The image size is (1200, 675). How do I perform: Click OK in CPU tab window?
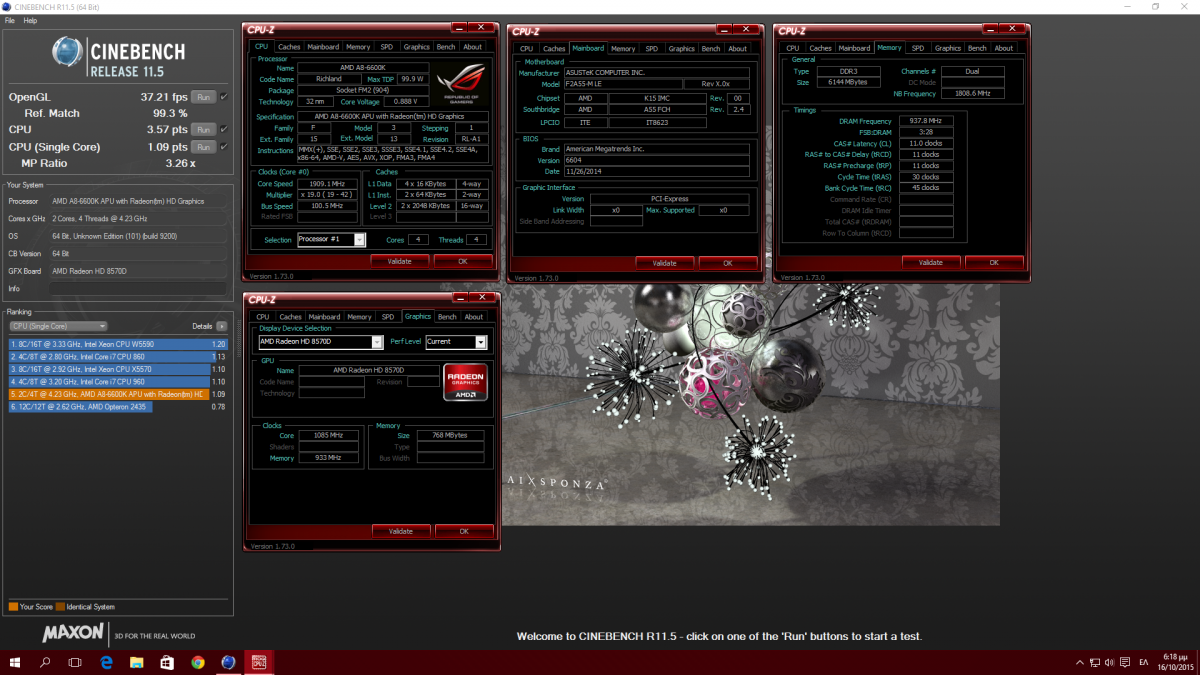(x=463, y=261)
